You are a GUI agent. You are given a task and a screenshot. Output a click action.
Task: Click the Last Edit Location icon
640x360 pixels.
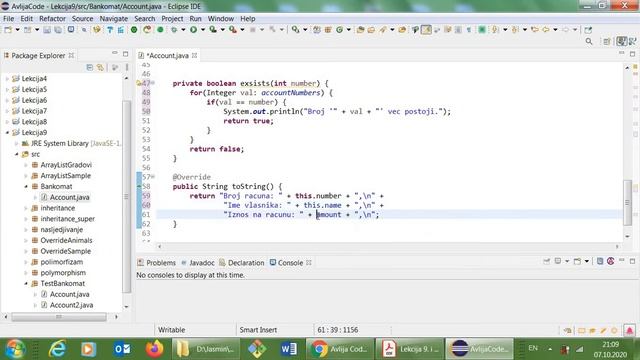click(535, 30)
